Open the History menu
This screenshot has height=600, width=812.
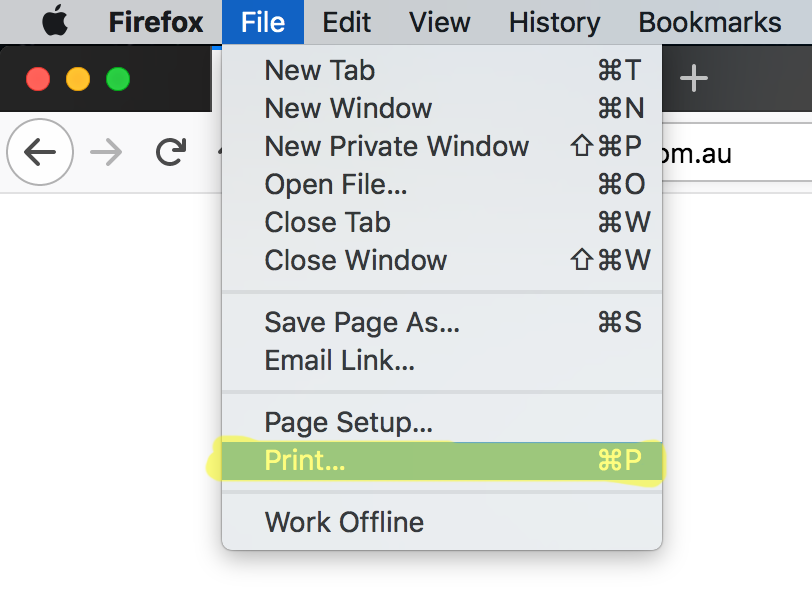click(555, 22)
